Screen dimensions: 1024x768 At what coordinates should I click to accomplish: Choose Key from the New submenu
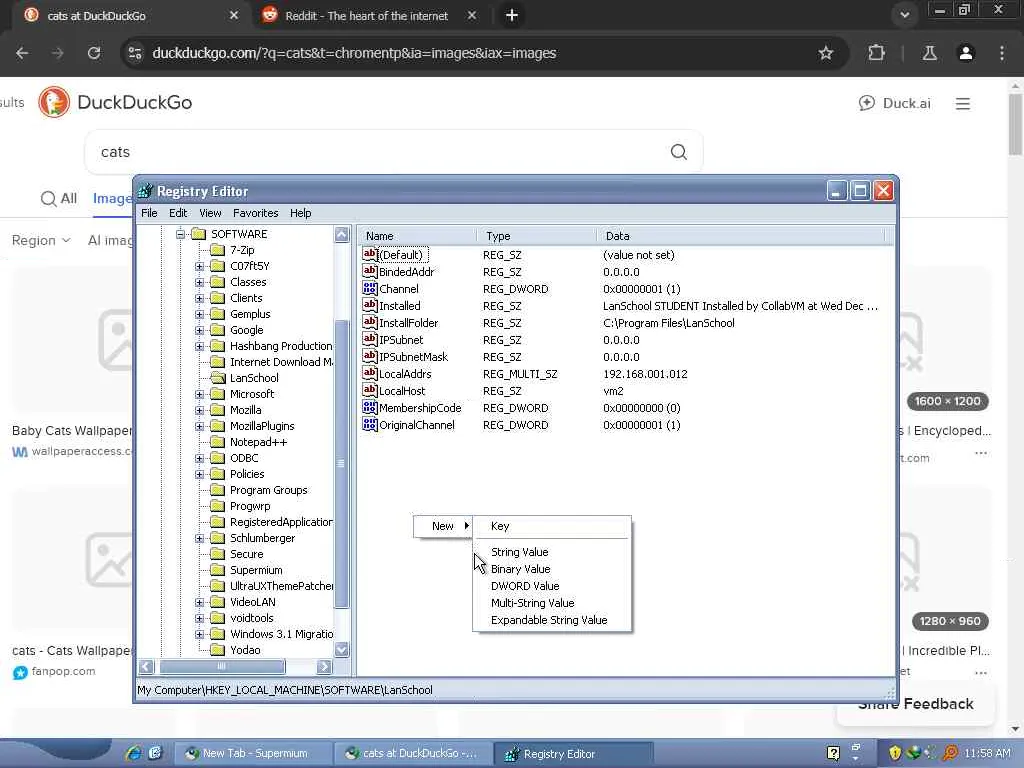pyautogui.click(x=552, y=526)
